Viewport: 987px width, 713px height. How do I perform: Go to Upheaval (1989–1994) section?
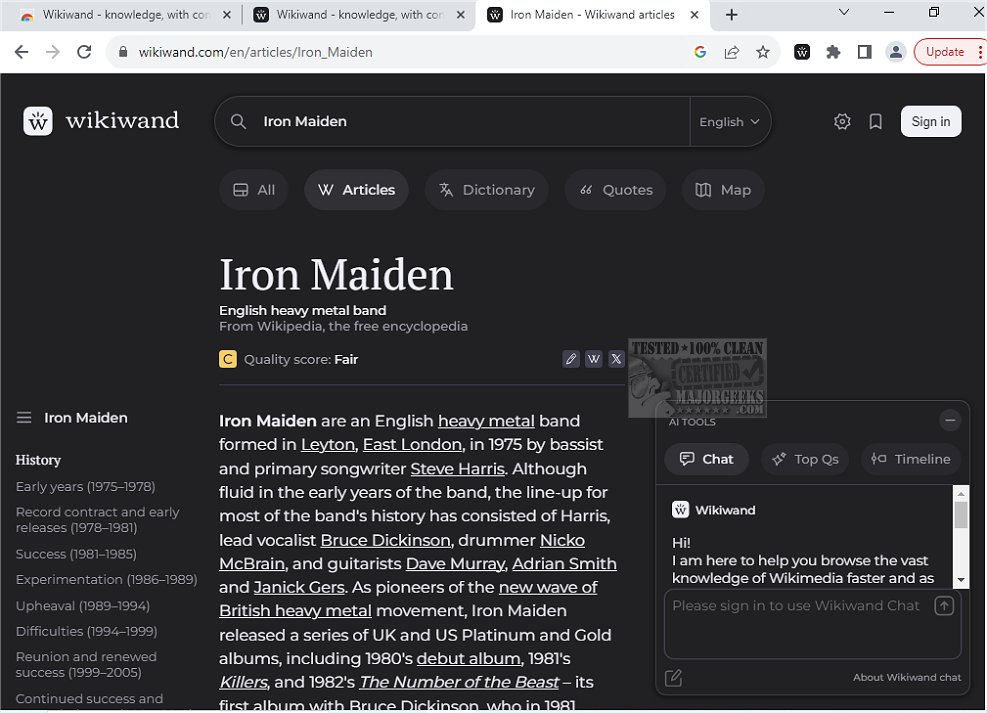[82, 606]
